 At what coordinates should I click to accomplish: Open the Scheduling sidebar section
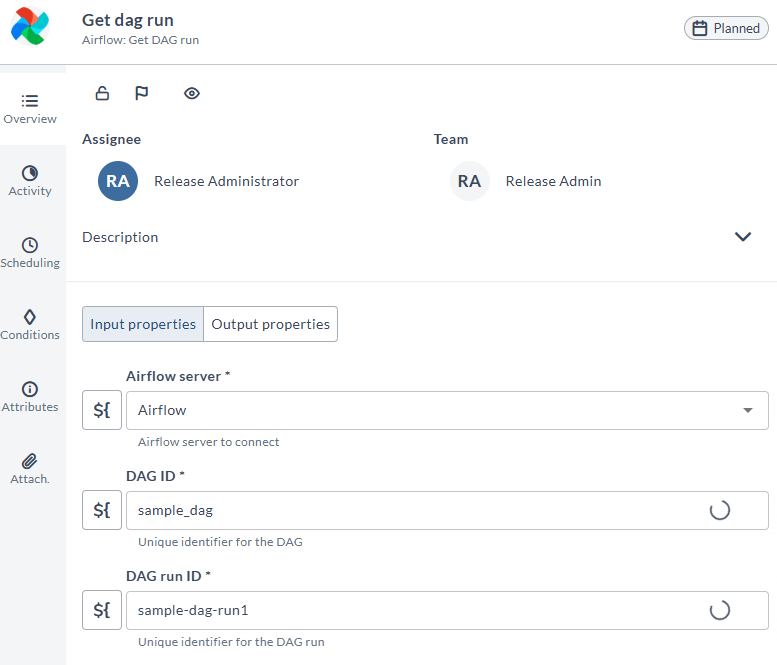click(30, 253)
